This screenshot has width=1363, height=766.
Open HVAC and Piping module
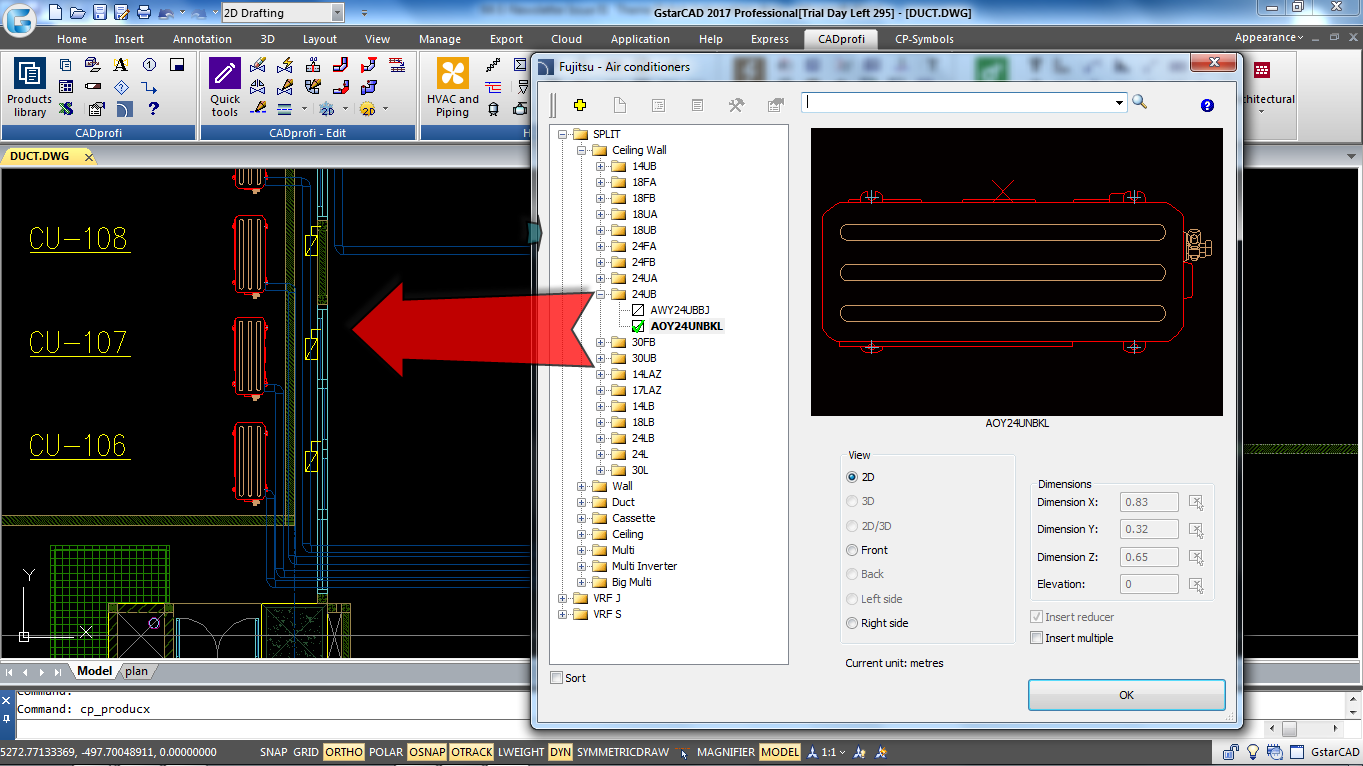[453, 87]
